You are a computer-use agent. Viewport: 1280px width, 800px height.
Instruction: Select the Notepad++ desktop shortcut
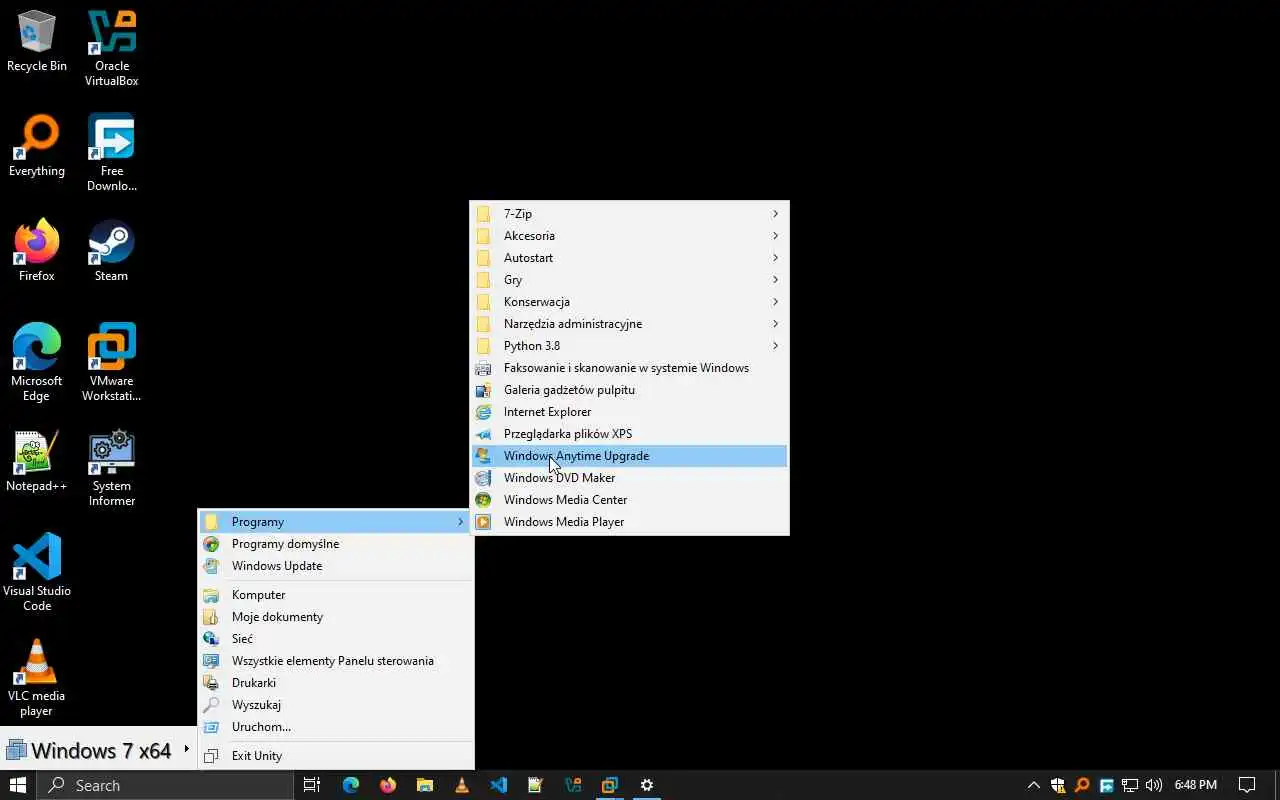(x=37, y=462)
